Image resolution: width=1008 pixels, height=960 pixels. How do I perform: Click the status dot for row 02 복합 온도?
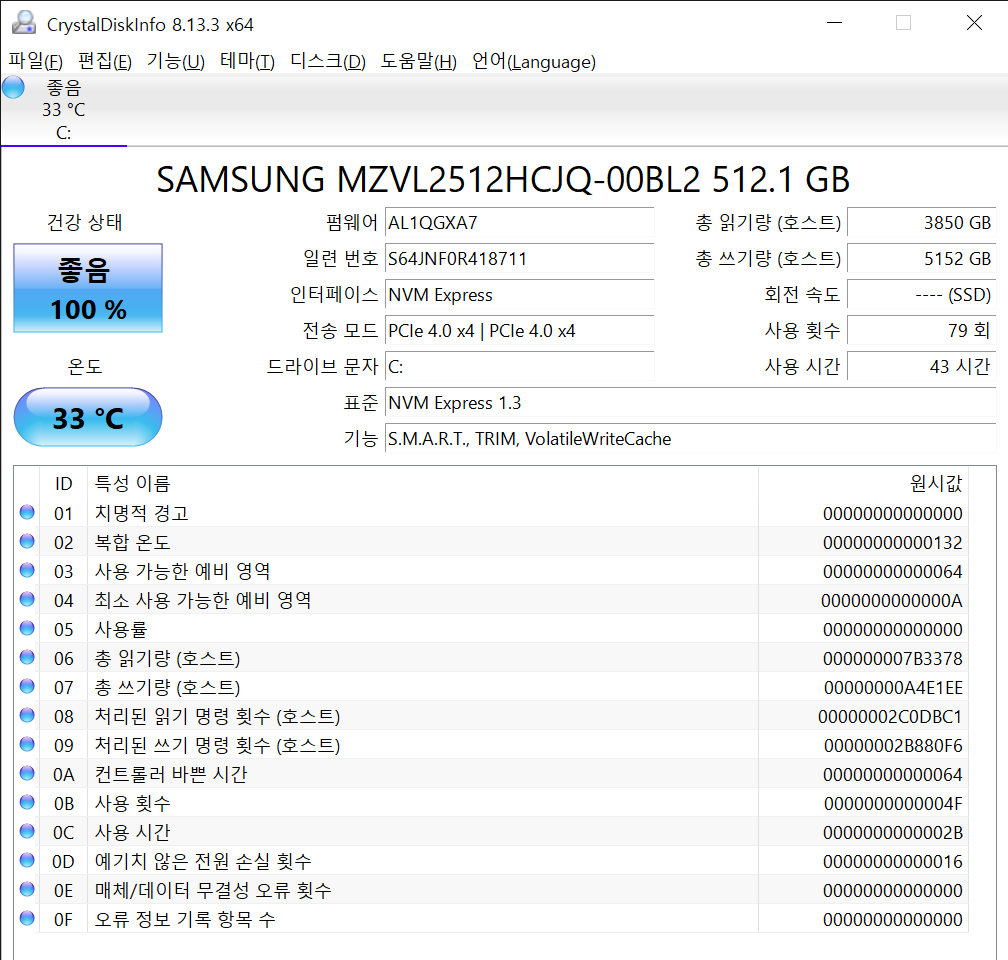pos(27,541)
